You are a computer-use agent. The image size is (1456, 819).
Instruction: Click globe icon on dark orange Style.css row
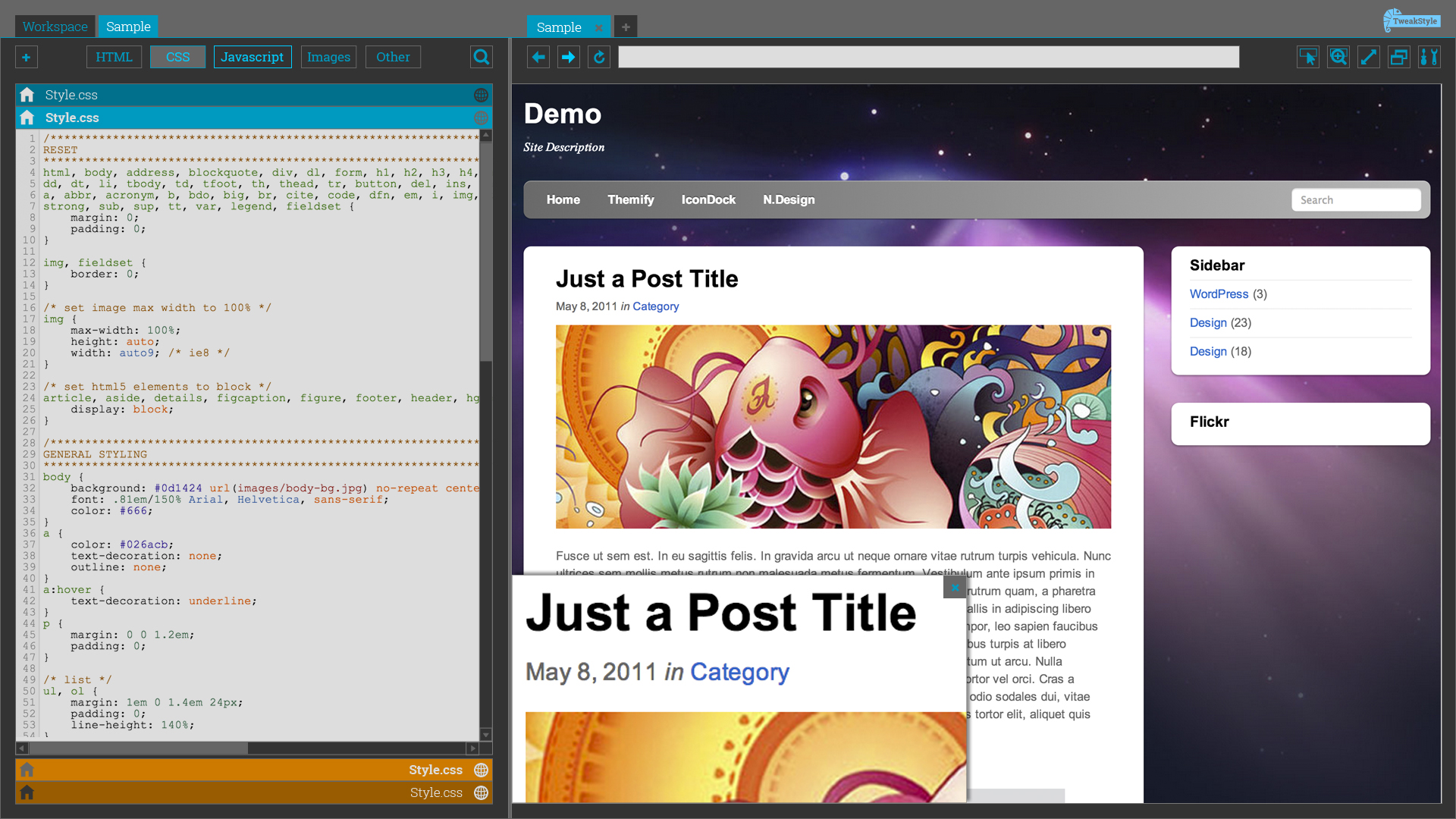[481, 792]
